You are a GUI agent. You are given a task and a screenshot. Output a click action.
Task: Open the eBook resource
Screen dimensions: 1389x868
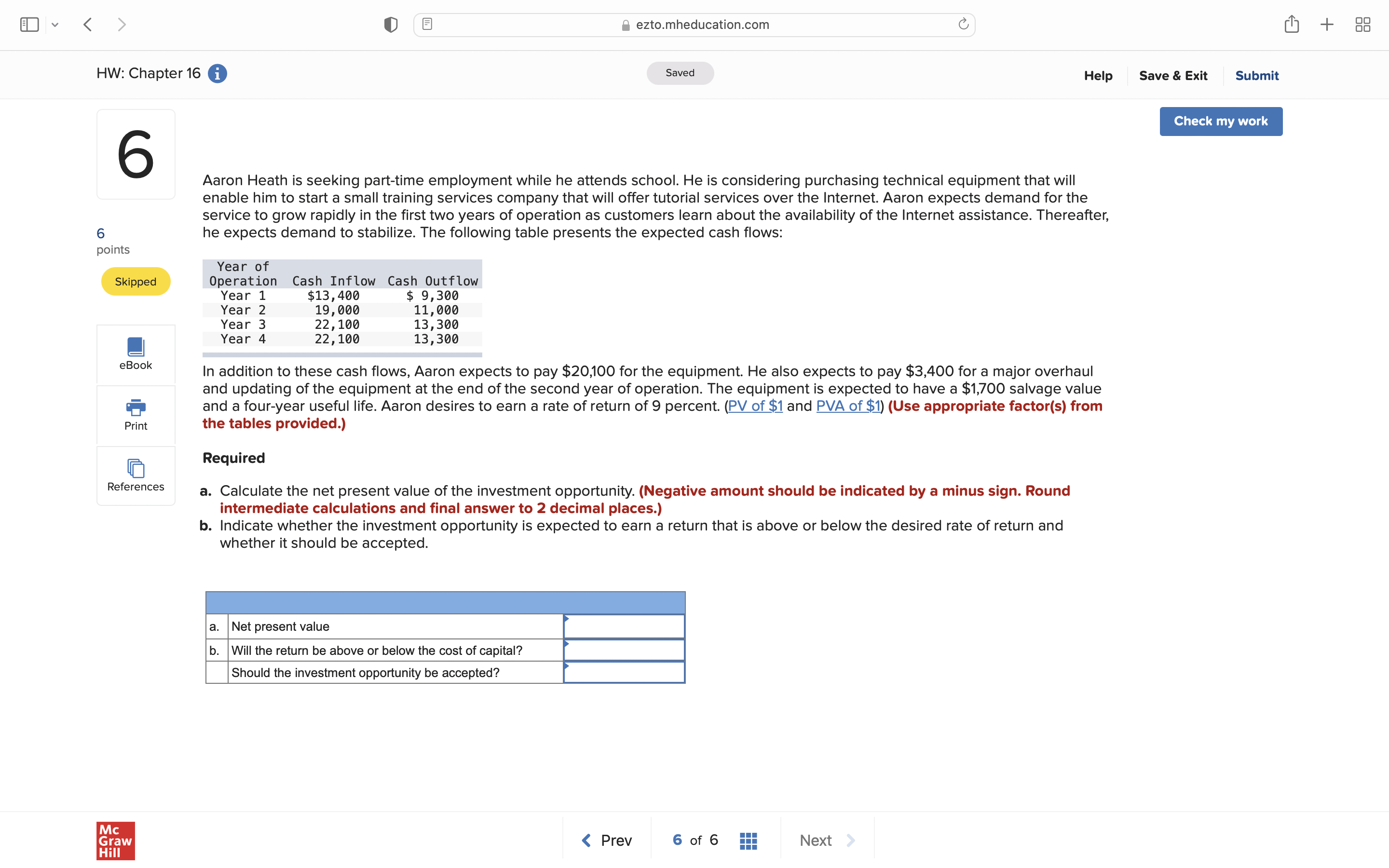click(136, 353)
